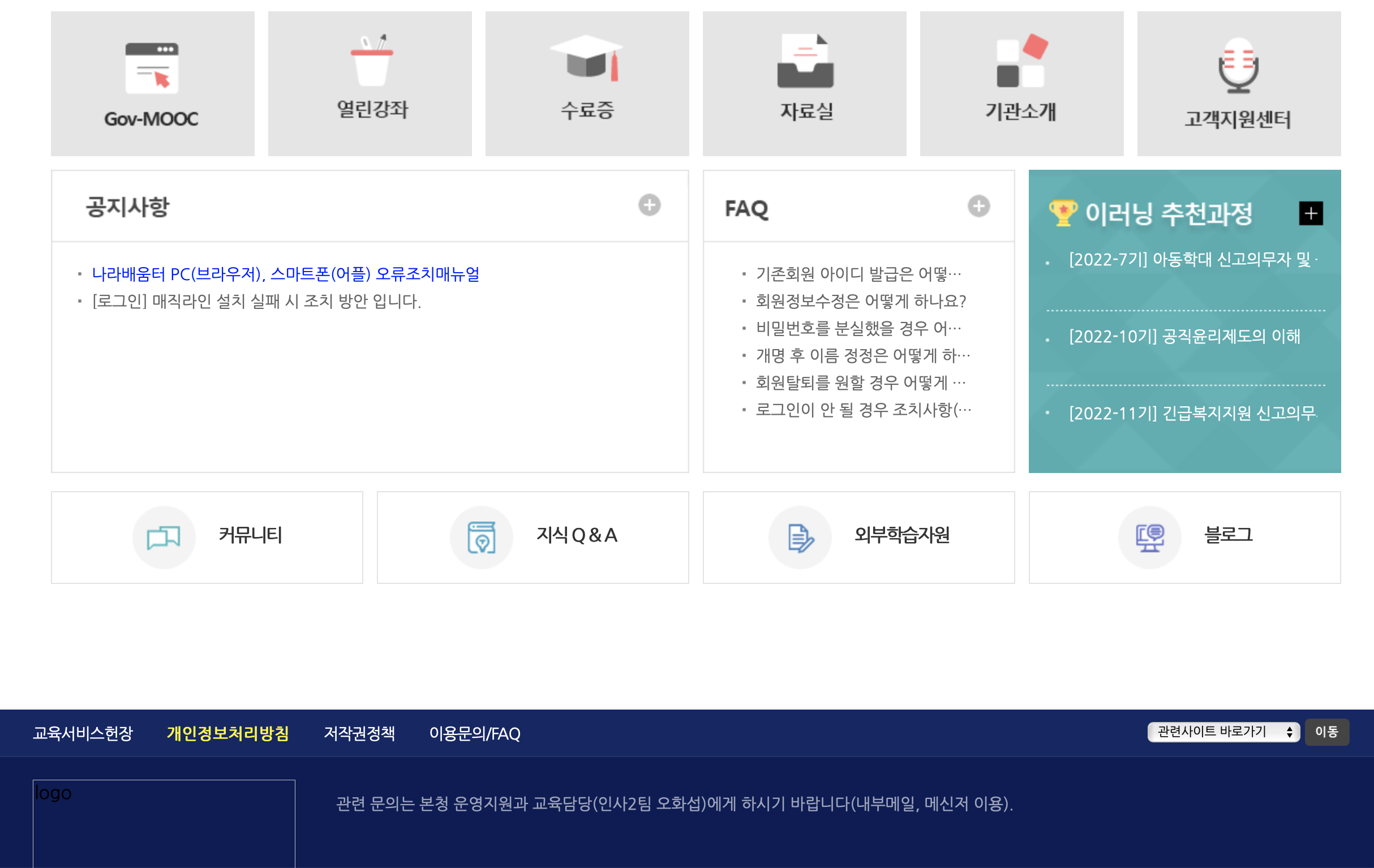Expand FAQ list with plus button

(978, 206)
